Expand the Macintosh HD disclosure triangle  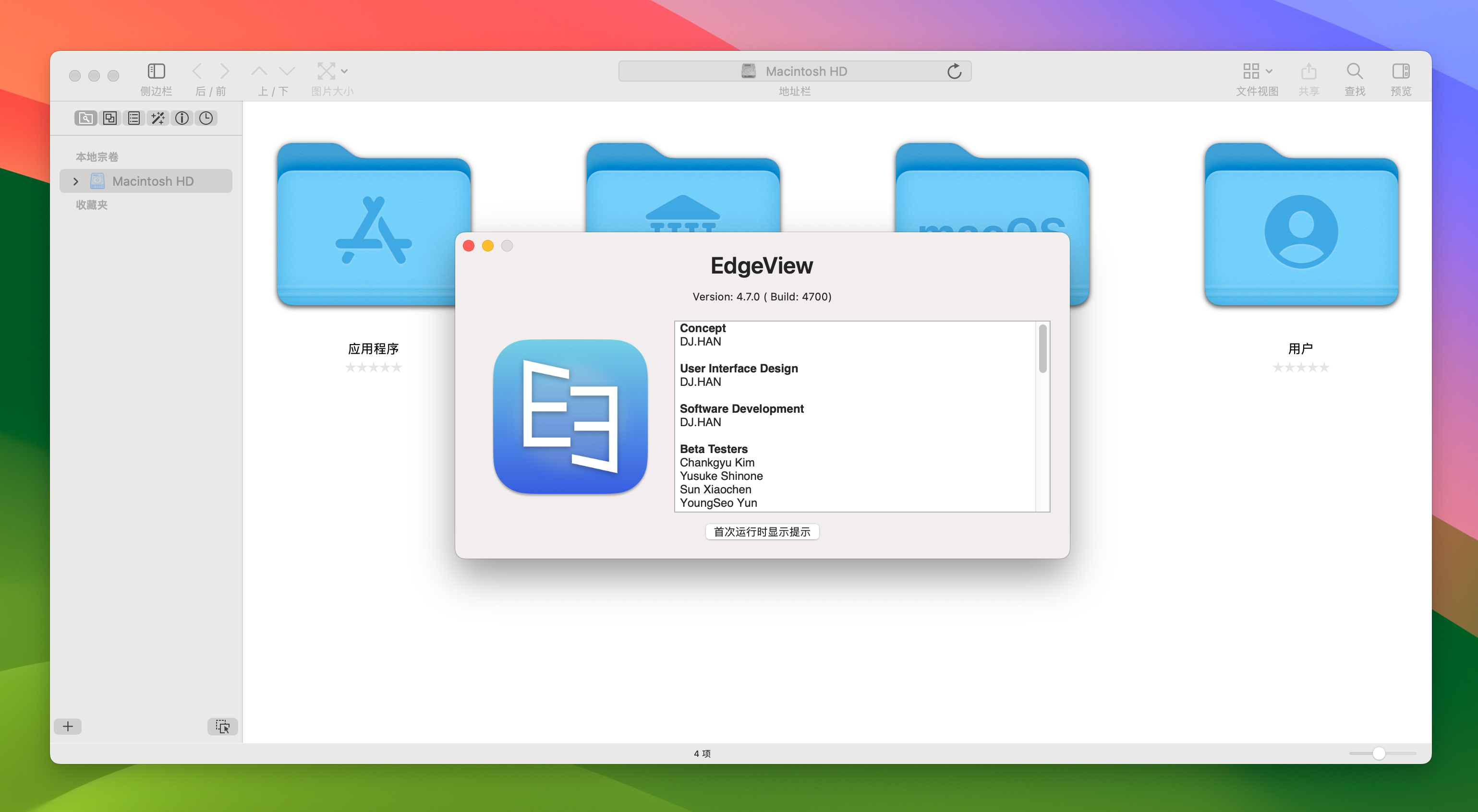click(x=75, y=181)
